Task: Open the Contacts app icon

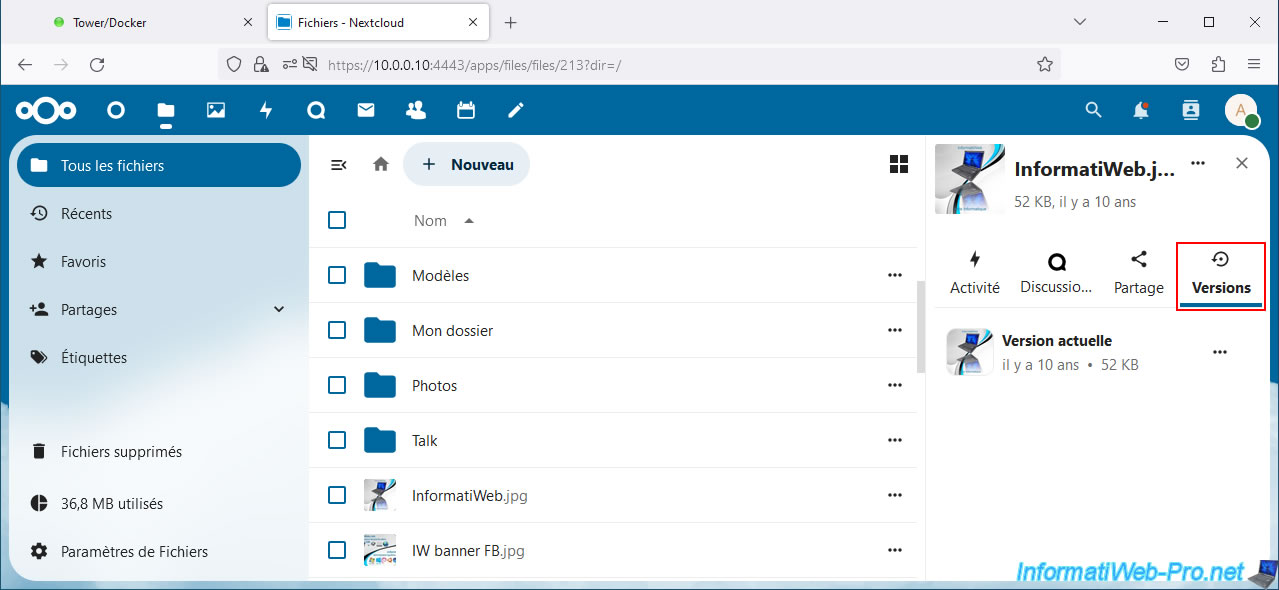Action: (x=416, y=110)
